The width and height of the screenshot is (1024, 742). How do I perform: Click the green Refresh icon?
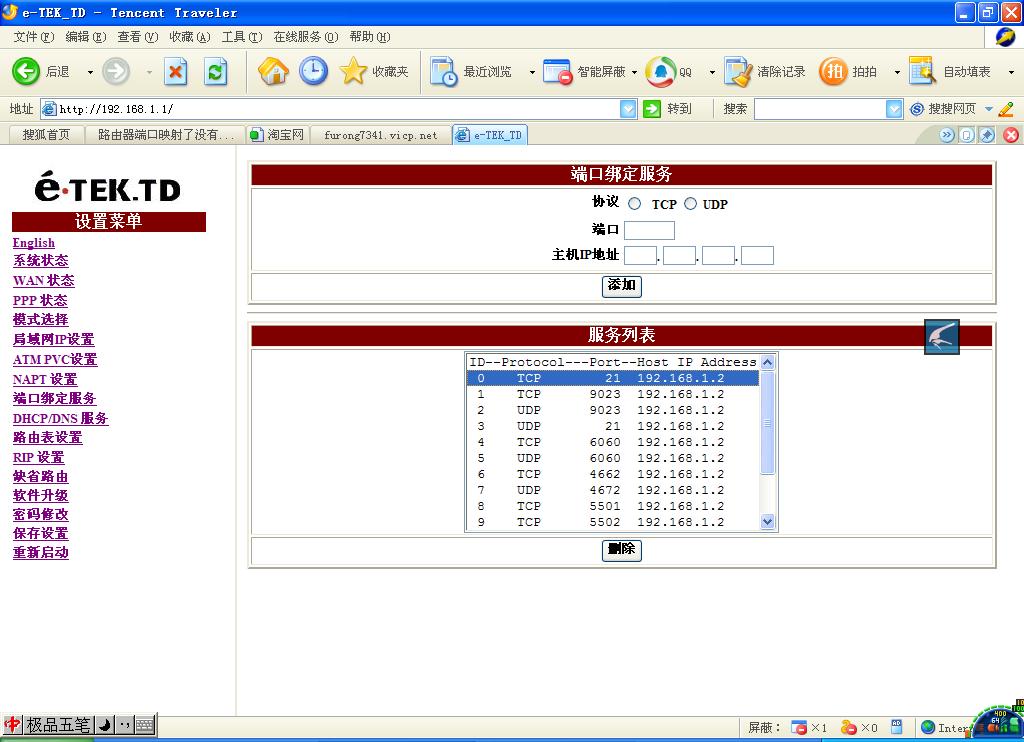point(216,72)
